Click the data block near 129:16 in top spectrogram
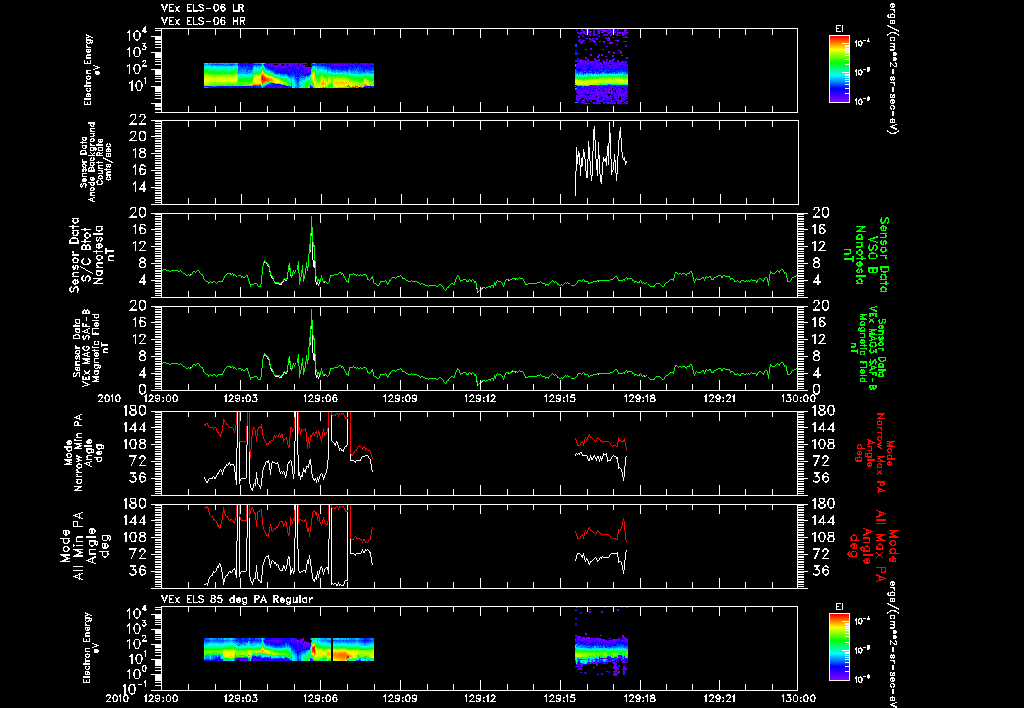Image resolution: width=1024 pixels, height=708 pixels. [x=601, y=66]
